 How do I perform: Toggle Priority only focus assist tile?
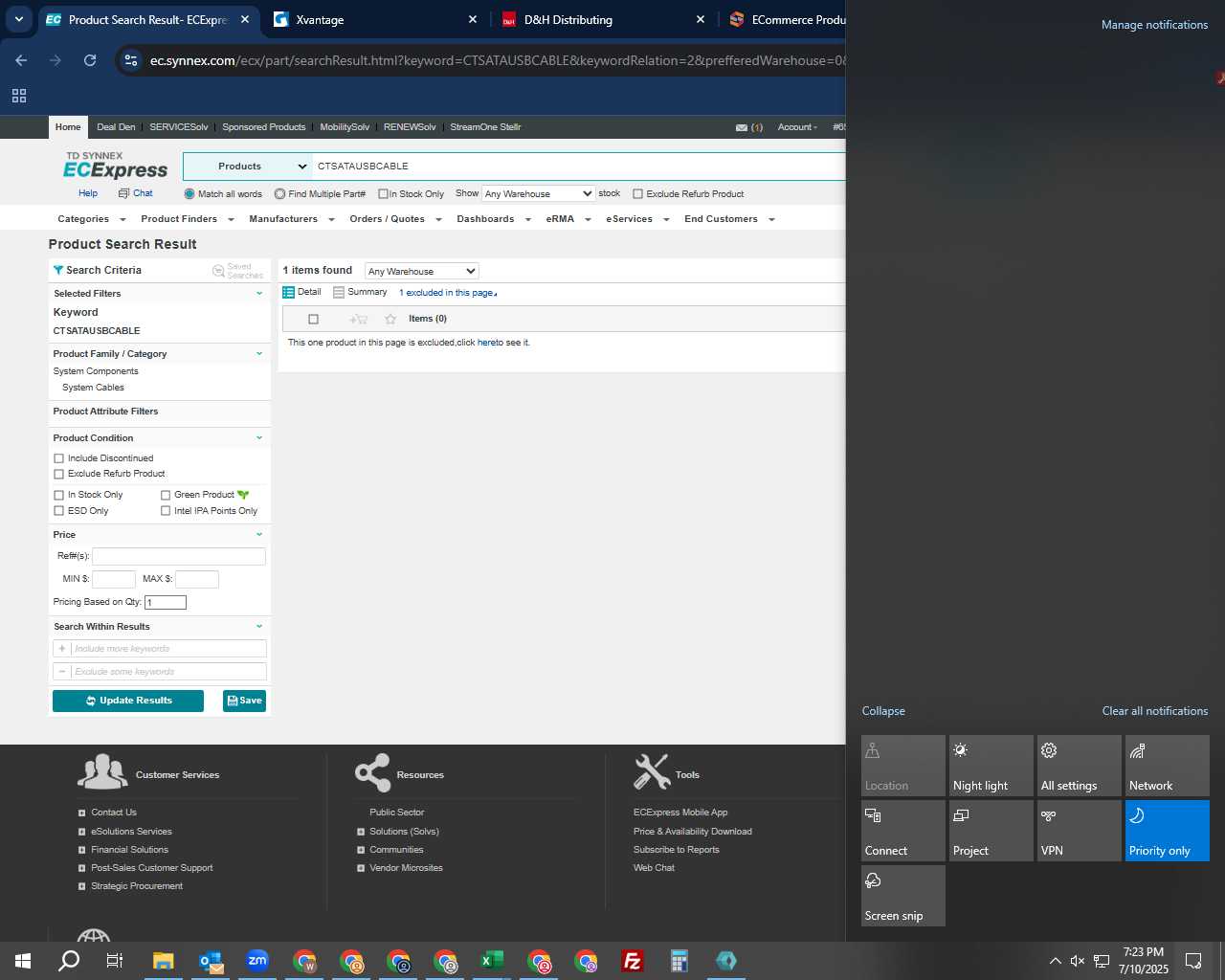(1167, 830)
